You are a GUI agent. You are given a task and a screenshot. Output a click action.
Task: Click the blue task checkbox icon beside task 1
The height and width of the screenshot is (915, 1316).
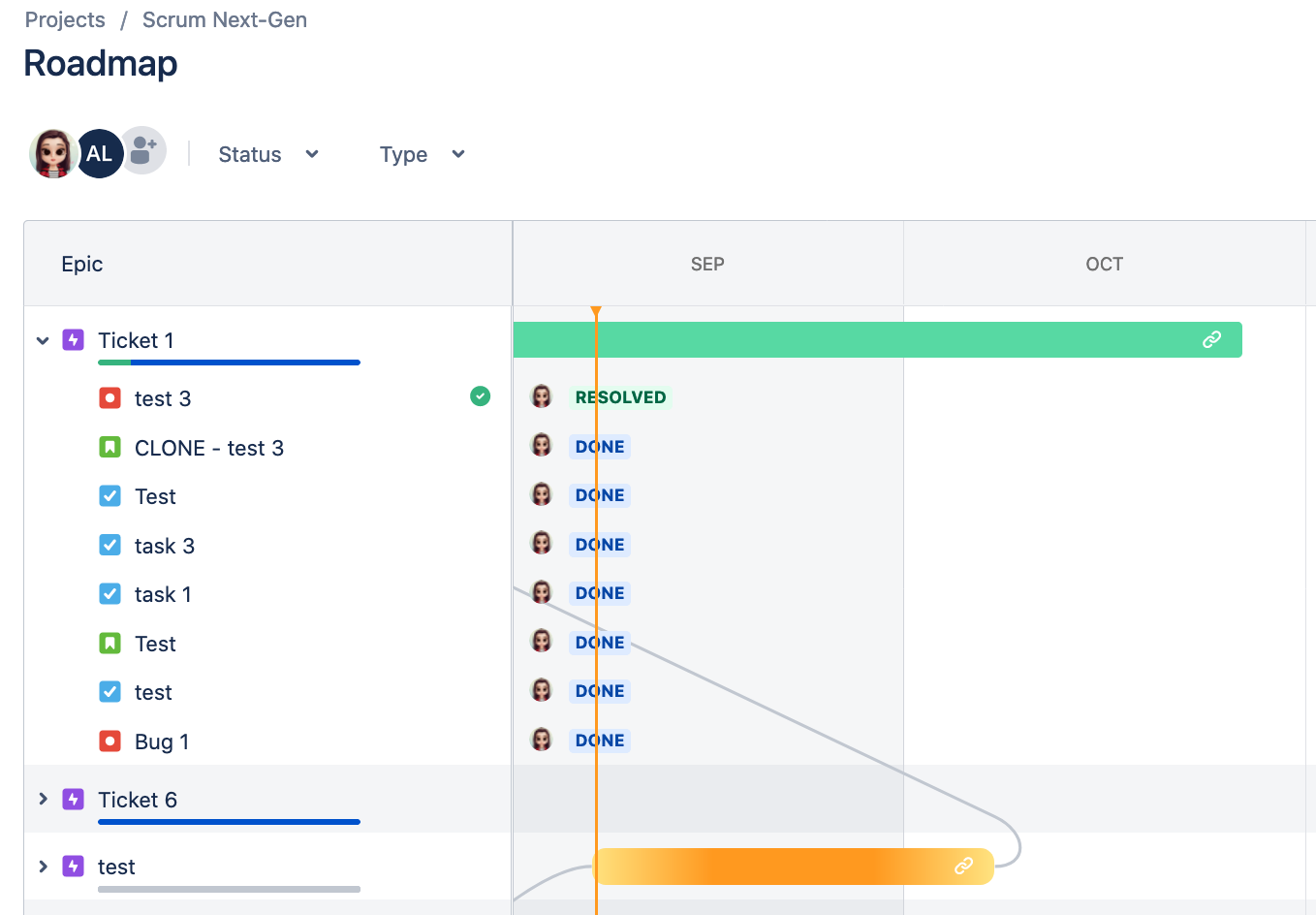(x=110, y=593)
